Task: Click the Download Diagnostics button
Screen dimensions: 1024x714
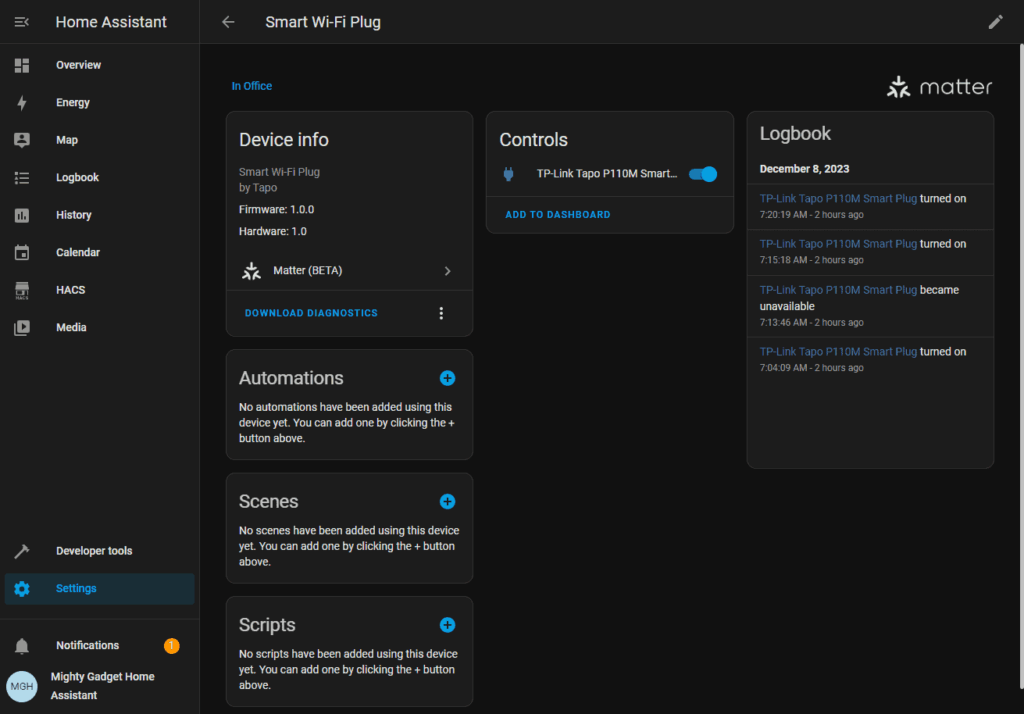Action: 311,313
